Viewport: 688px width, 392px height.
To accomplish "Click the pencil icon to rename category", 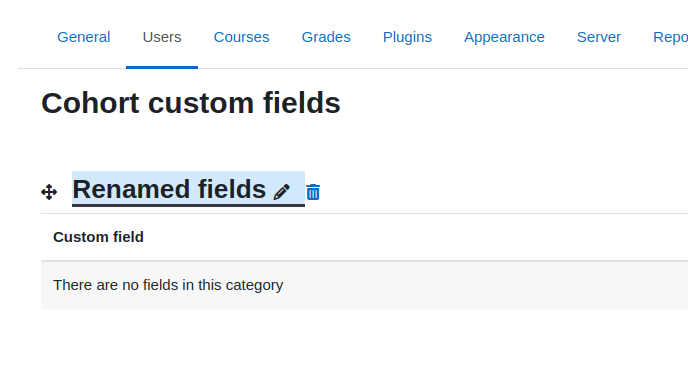I will point(281,192).
